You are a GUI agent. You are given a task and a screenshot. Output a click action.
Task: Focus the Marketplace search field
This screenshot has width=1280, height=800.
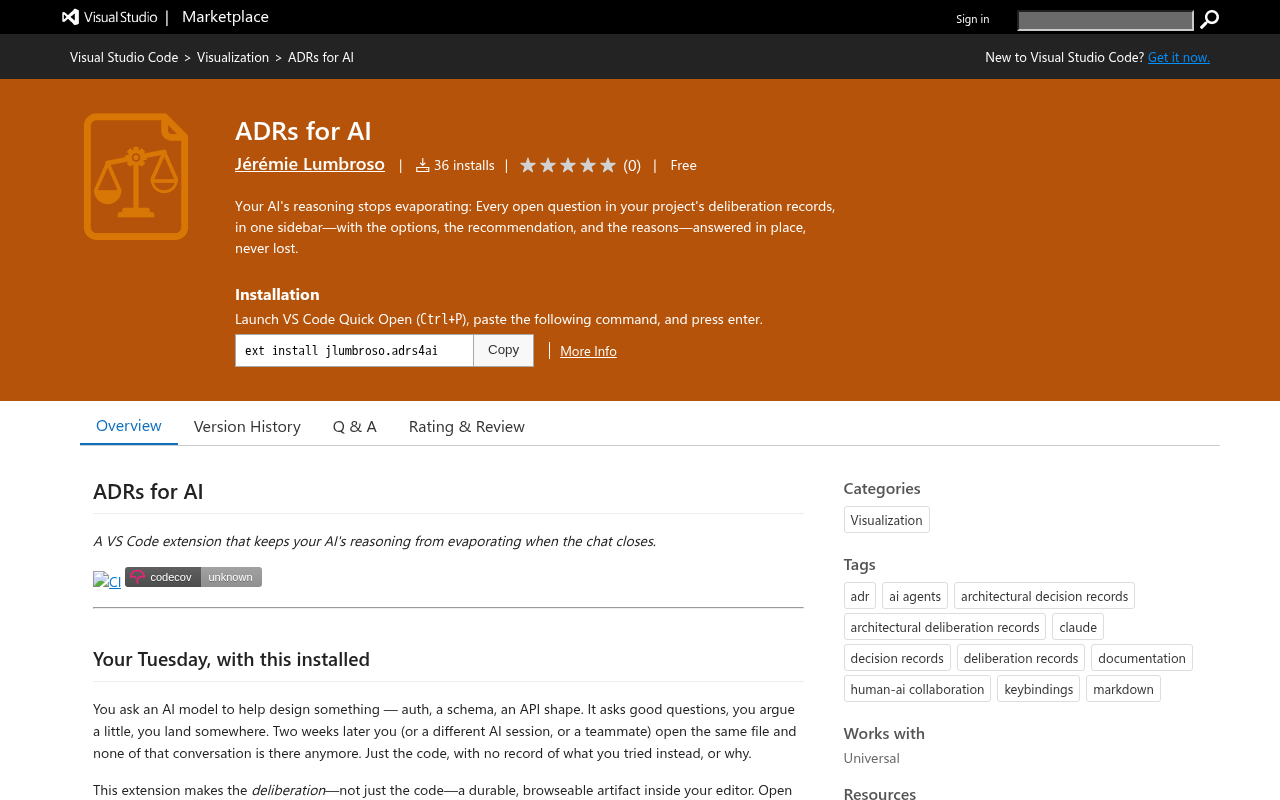[1105, 20]
